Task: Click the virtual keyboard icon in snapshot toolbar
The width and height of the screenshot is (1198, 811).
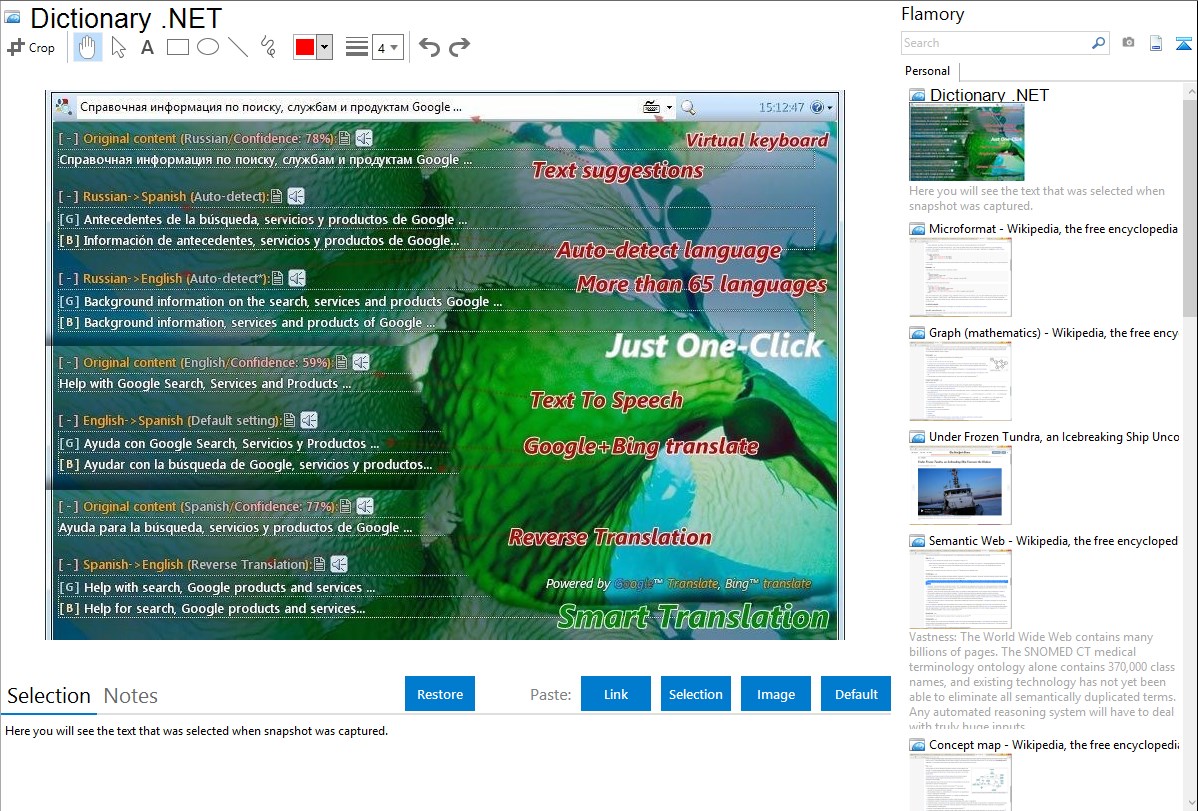Action: [651, 107]
